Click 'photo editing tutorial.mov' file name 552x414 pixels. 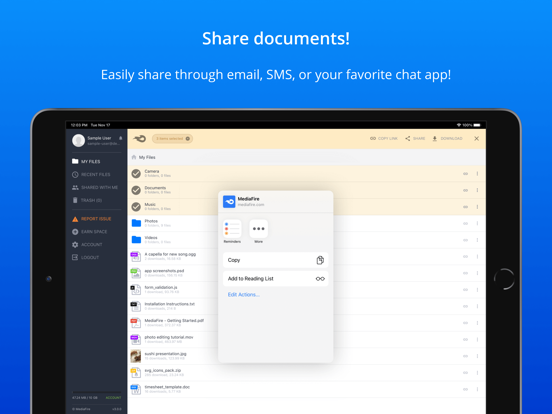[x=169, y=337]
